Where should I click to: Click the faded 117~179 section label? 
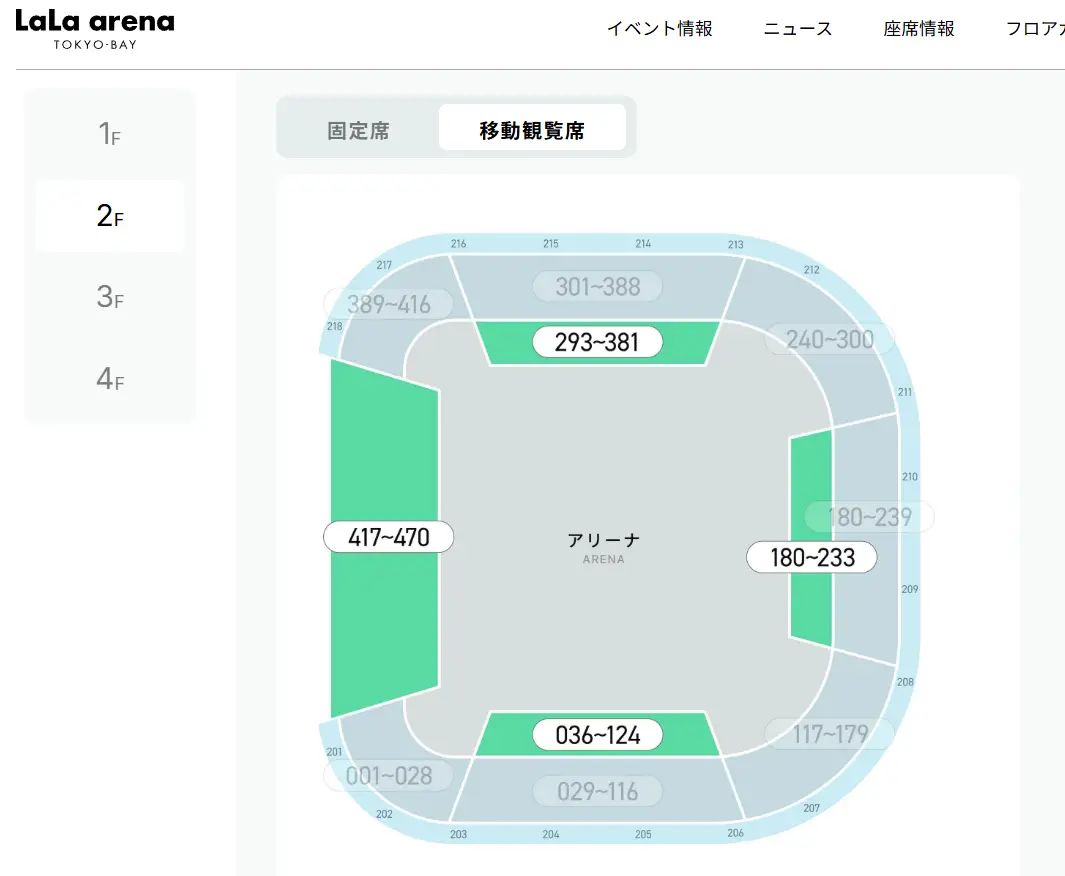(829, 734)
